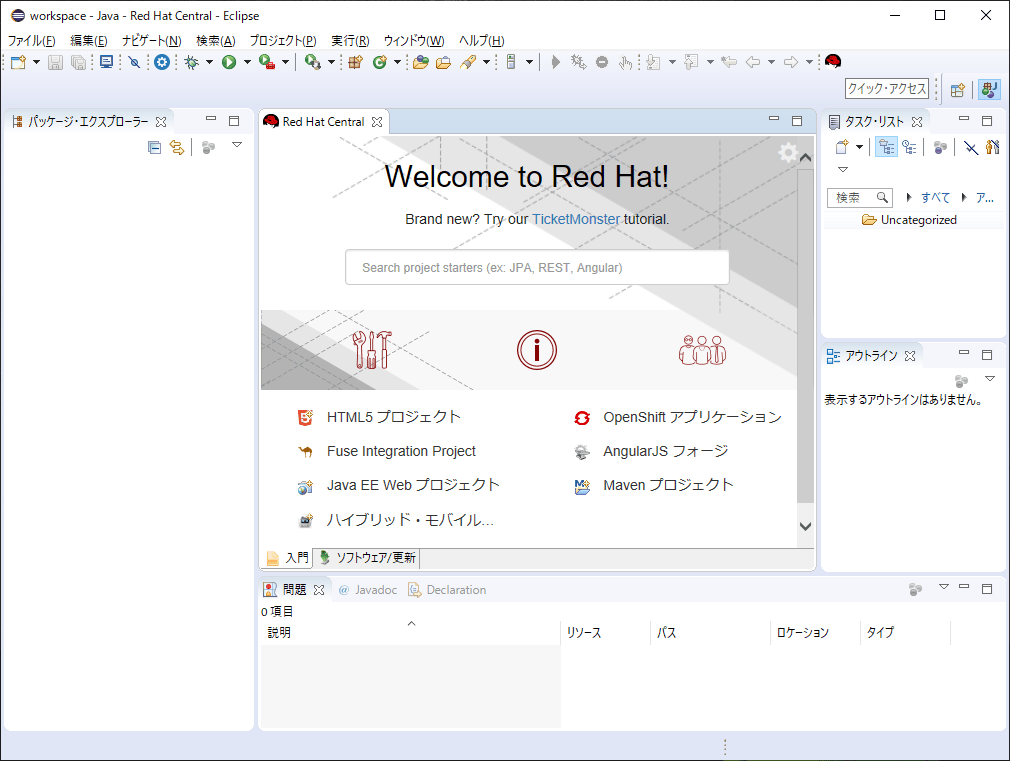Open the TicketMonster tutorial link
1010x761 pixels.
pyautogui.click(x=575, y=219)
